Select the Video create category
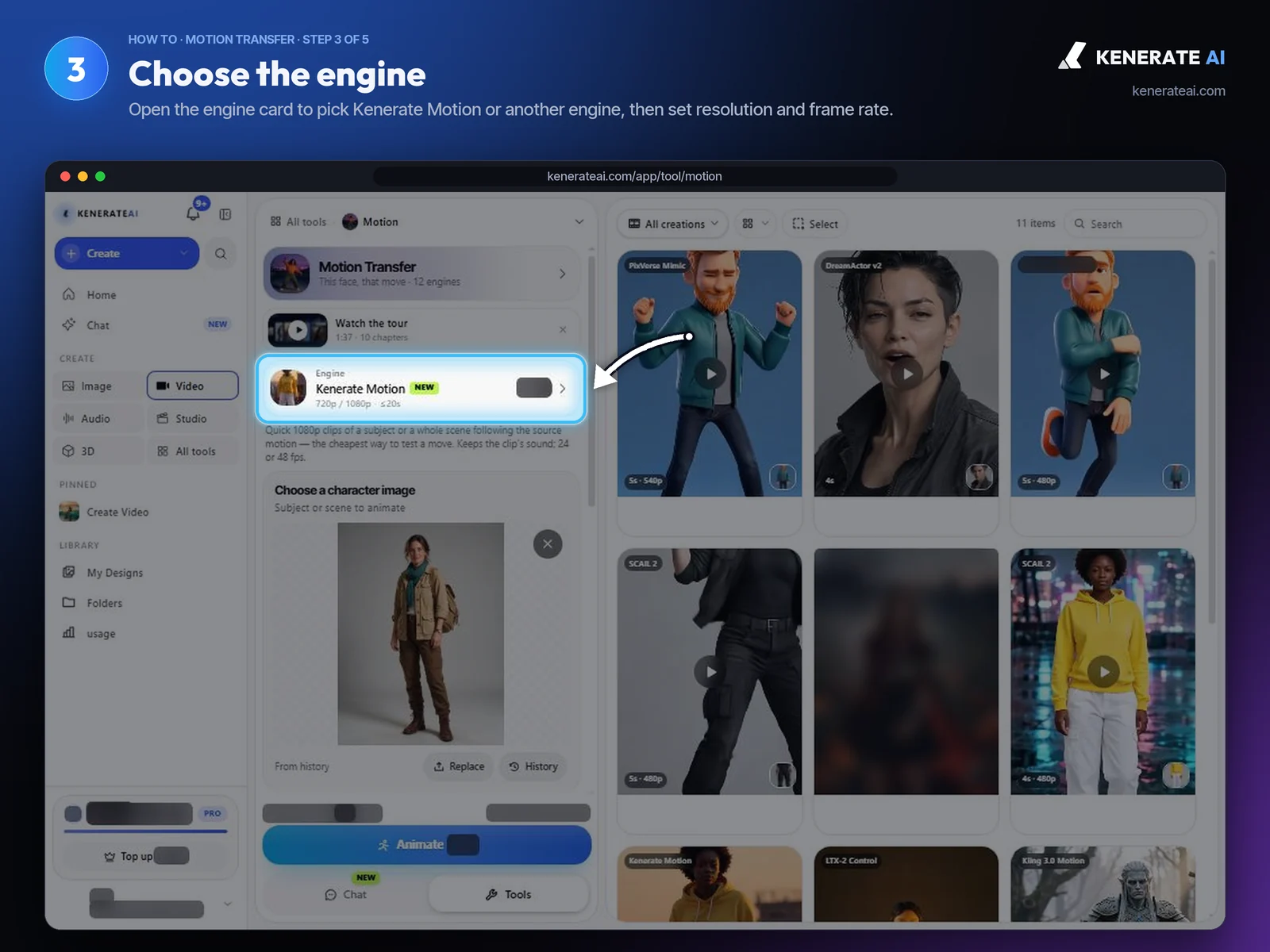Screen dimensions: 1270x952 click(193, 386)
